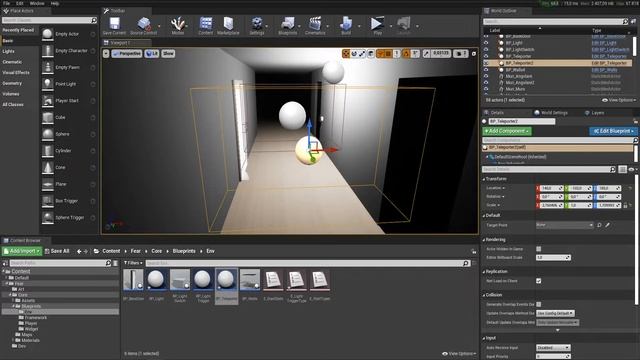Switch to the Layers tab
Viewport: 640px width, 360px height.
click(x=594, y=113)
